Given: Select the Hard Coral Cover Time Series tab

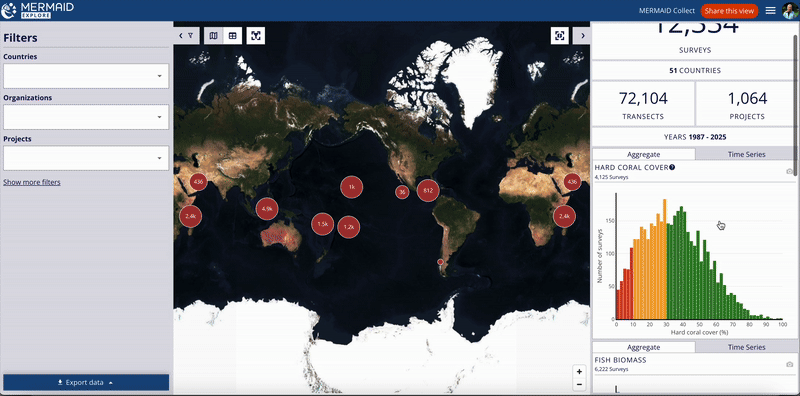Looking at the screenshot, I should pyautogui.click(x=745, y=154).
